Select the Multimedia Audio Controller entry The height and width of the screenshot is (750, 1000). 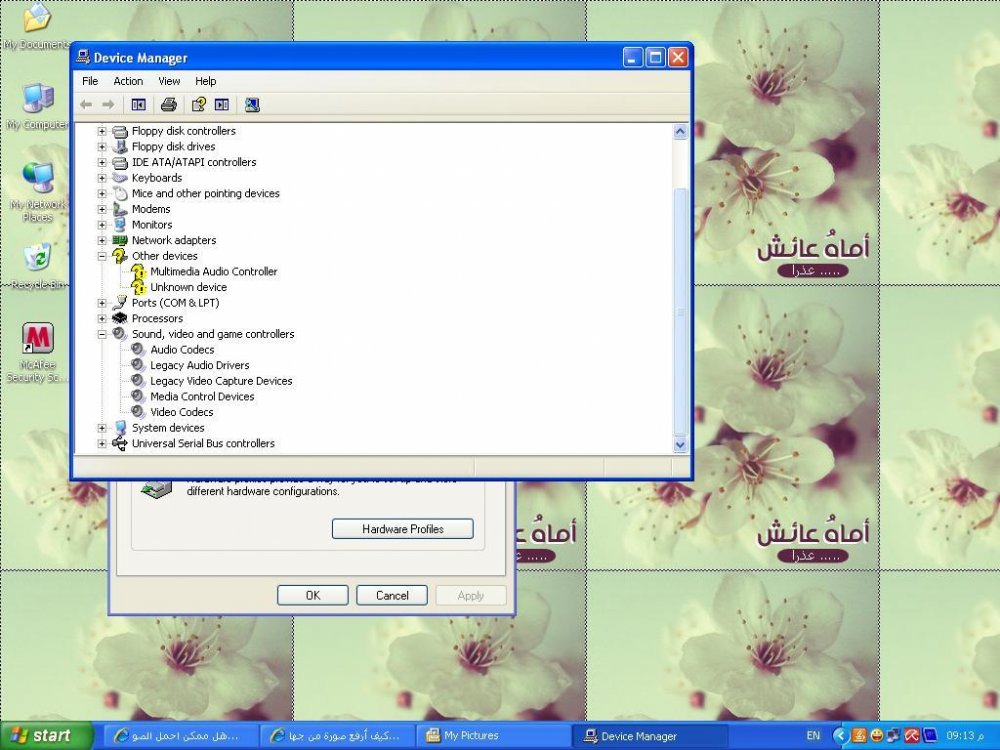click(214, 272)
